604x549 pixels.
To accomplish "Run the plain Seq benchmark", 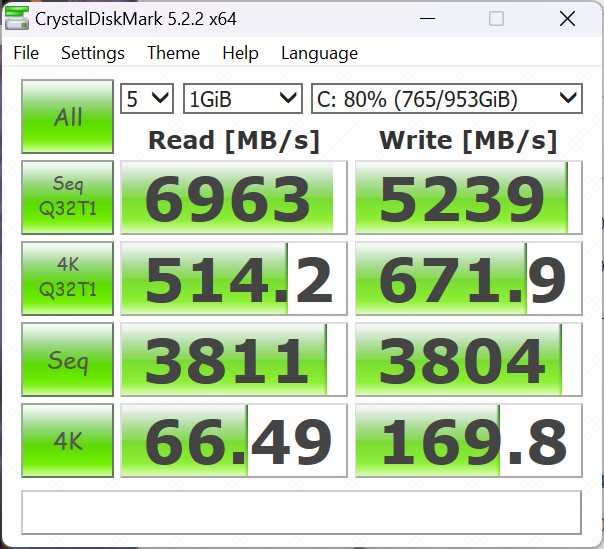I will [67, 359].
